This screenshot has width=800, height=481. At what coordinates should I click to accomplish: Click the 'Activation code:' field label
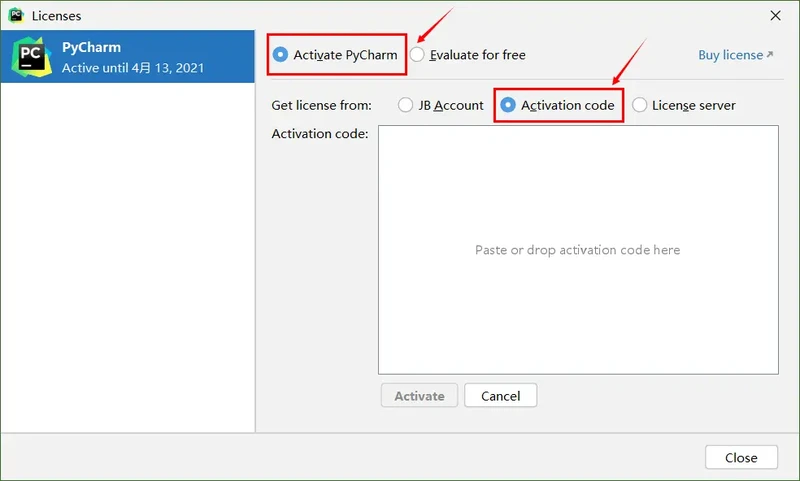(x=320, y=133)
